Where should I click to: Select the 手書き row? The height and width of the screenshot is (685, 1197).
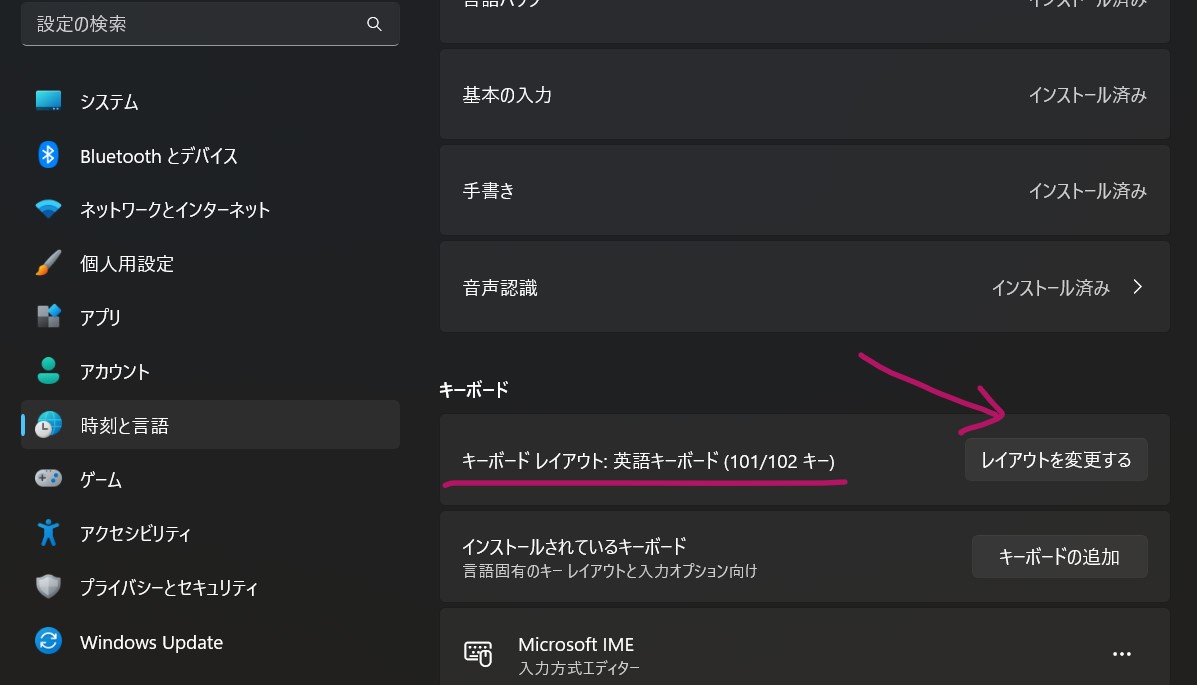coord(805,190)
